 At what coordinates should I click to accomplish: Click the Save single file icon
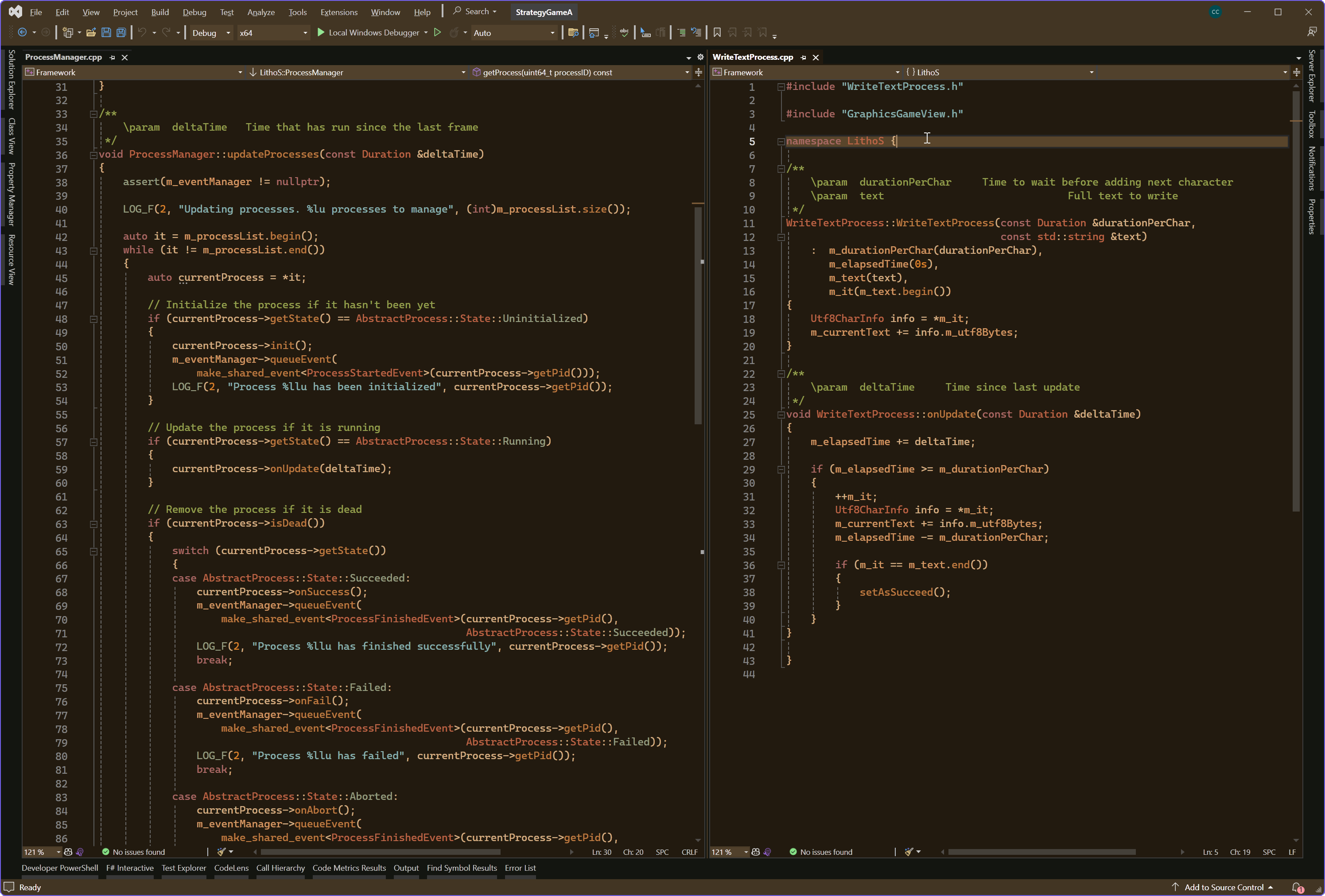click(x=106, y=32)
